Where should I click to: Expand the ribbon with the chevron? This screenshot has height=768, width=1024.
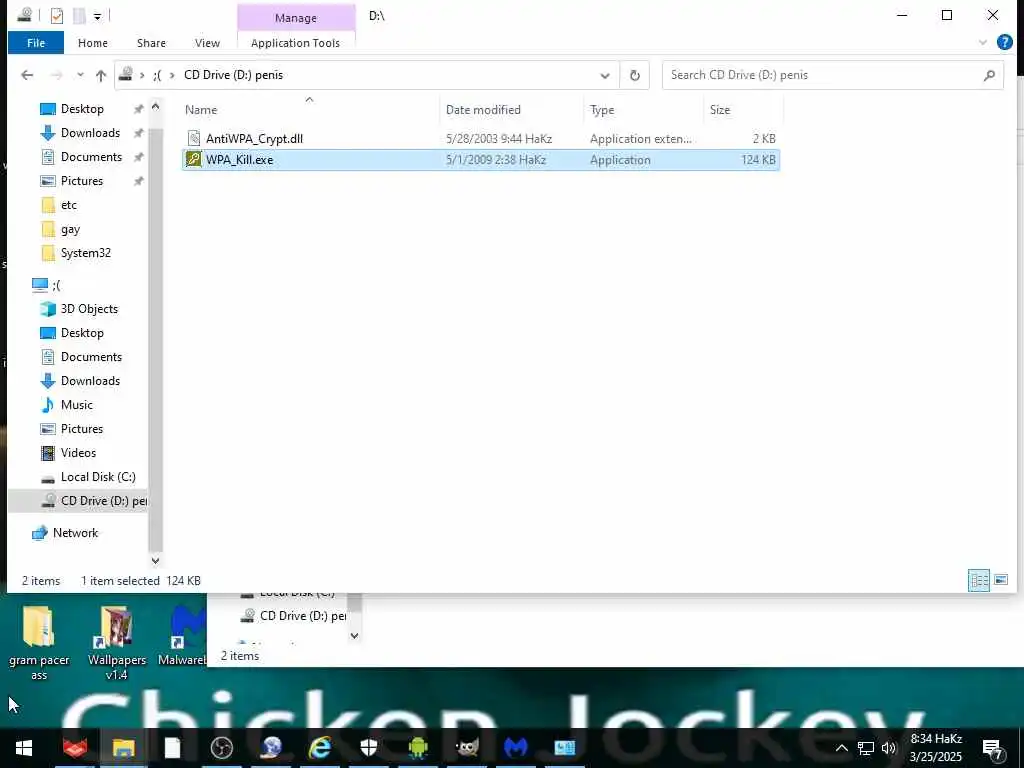tap(982, 42)
